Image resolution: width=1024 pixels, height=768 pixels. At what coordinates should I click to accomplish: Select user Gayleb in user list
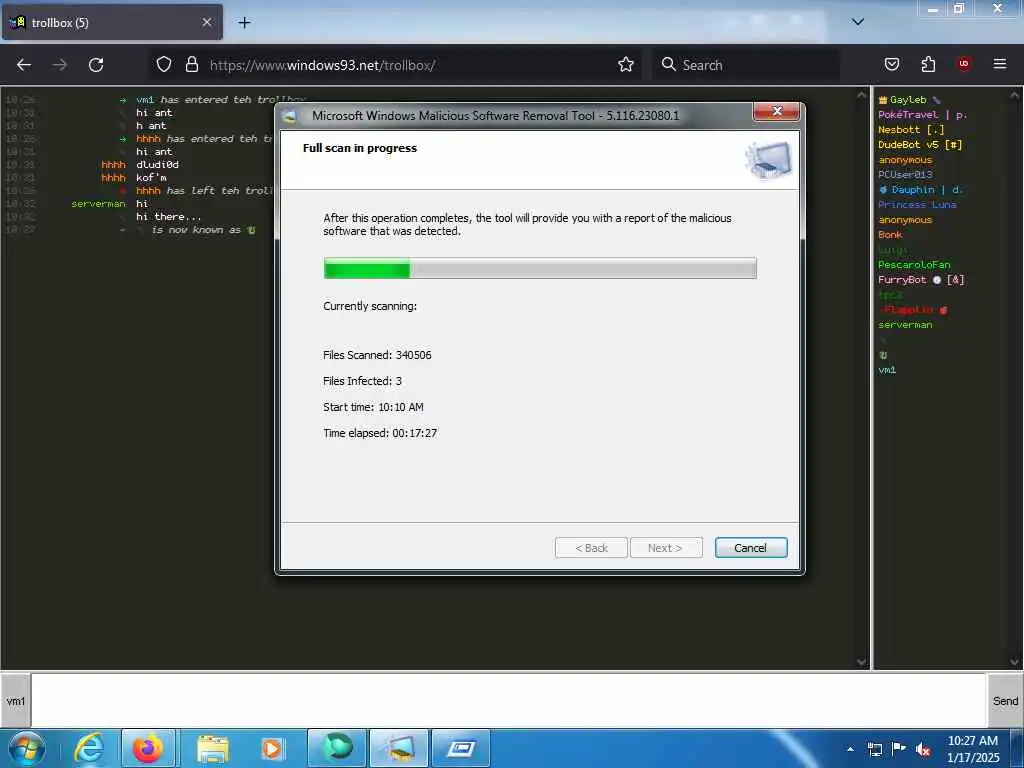(x=908, y=100)
